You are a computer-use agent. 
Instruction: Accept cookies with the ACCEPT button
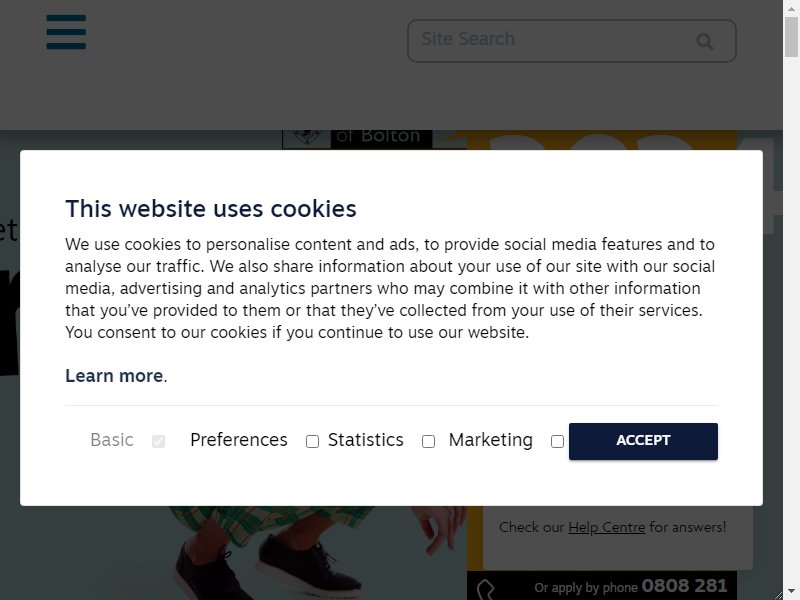(x=643, y=441)
